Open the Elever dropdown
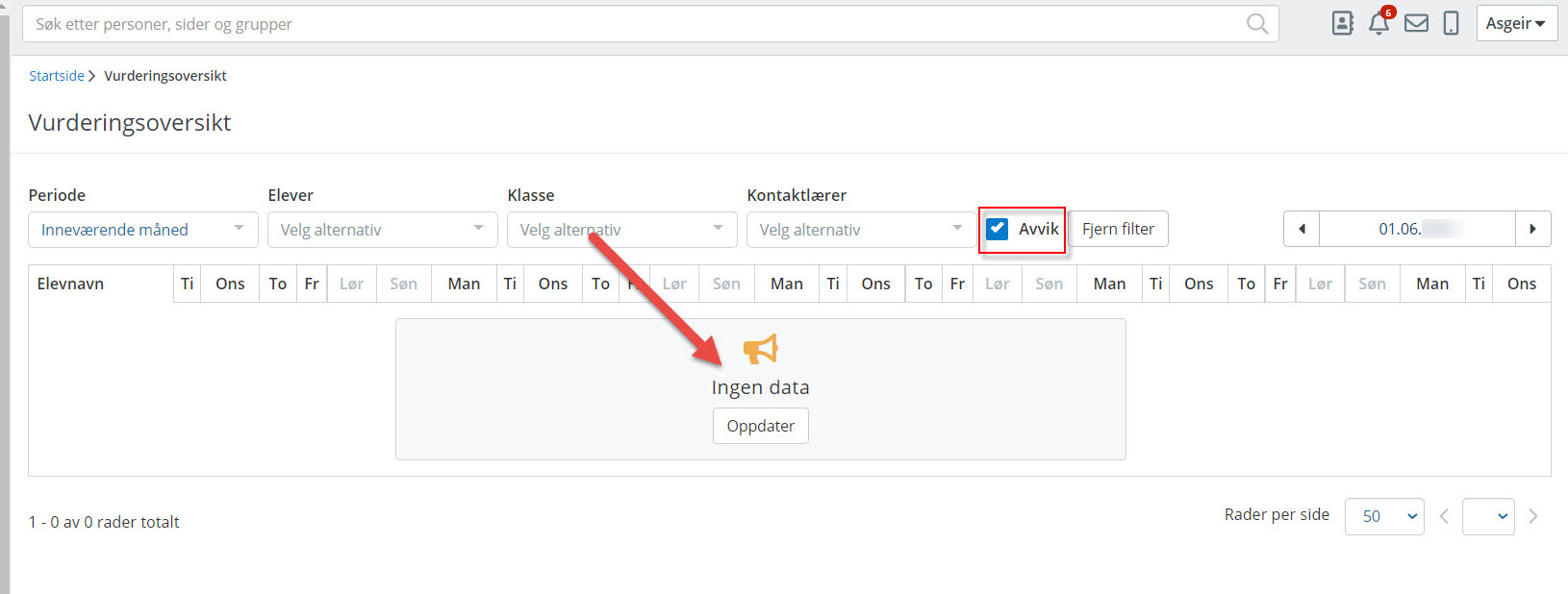The image size is (1568, 594). point(382,230)
